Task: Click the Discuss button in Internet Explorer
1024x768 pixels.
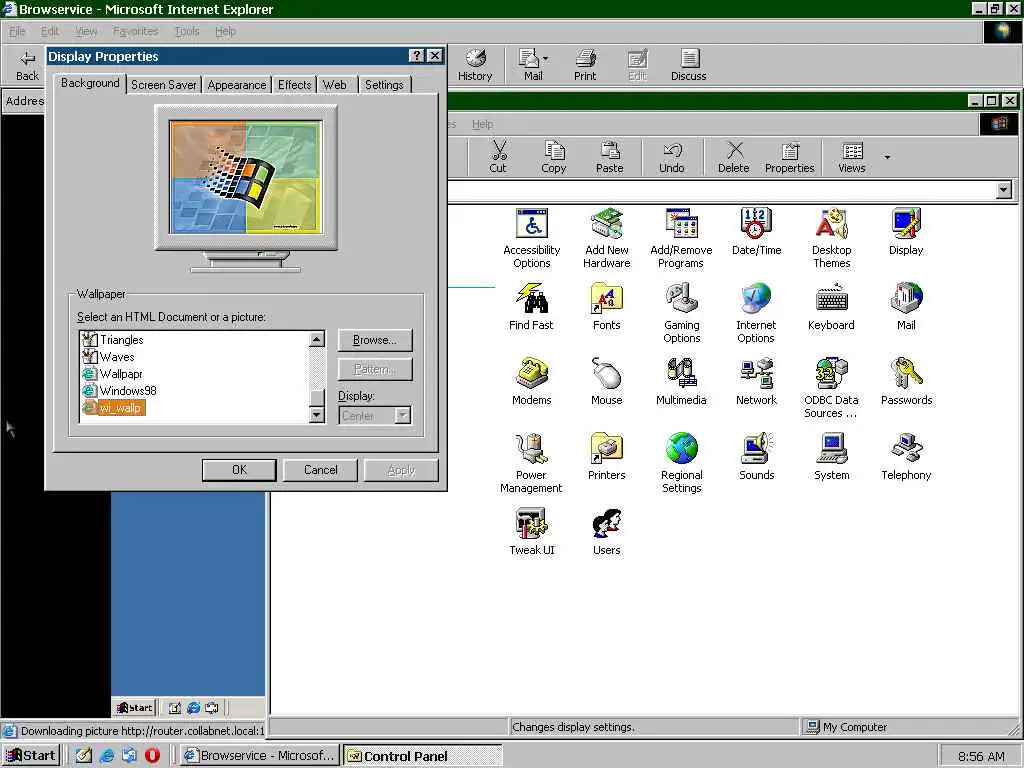Action: pyautogui.click(x=688, y=65)
